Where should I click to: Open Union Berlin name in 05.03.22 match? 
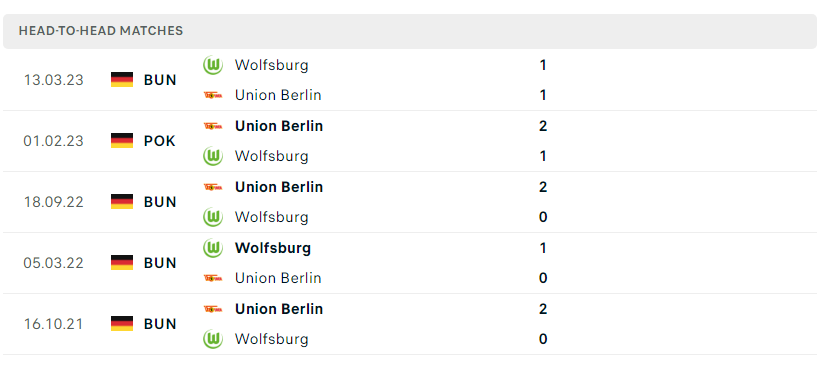point(278,278)
